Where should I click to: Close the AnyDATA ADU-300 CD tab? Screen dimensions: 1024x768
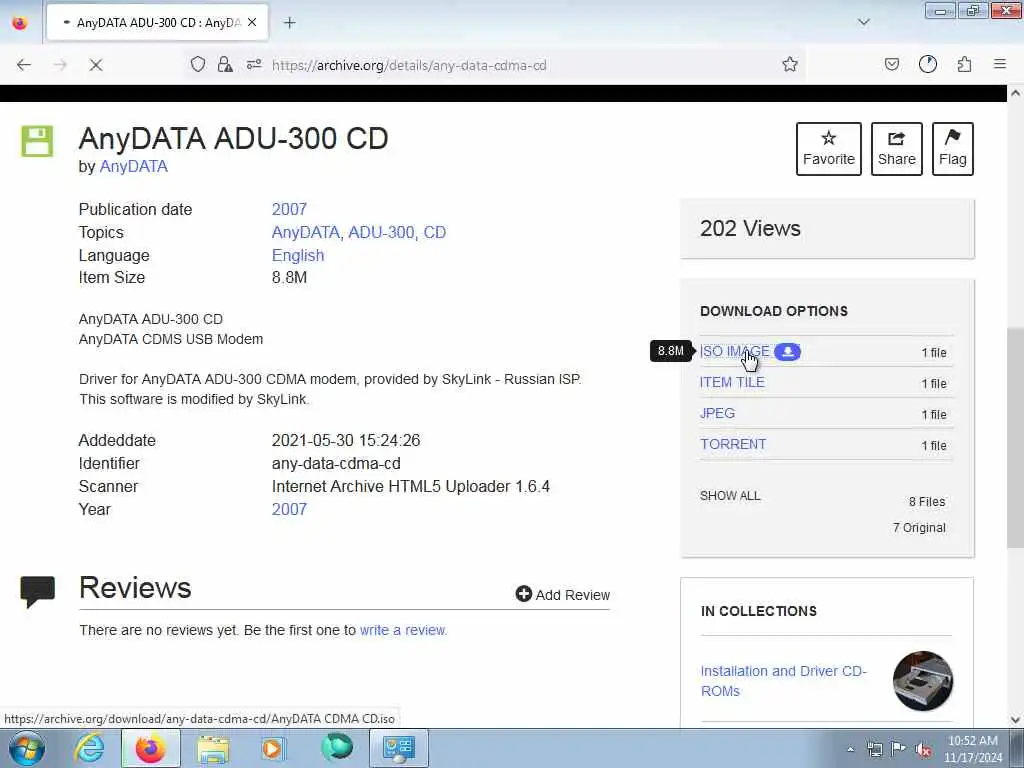coord(252,22)
